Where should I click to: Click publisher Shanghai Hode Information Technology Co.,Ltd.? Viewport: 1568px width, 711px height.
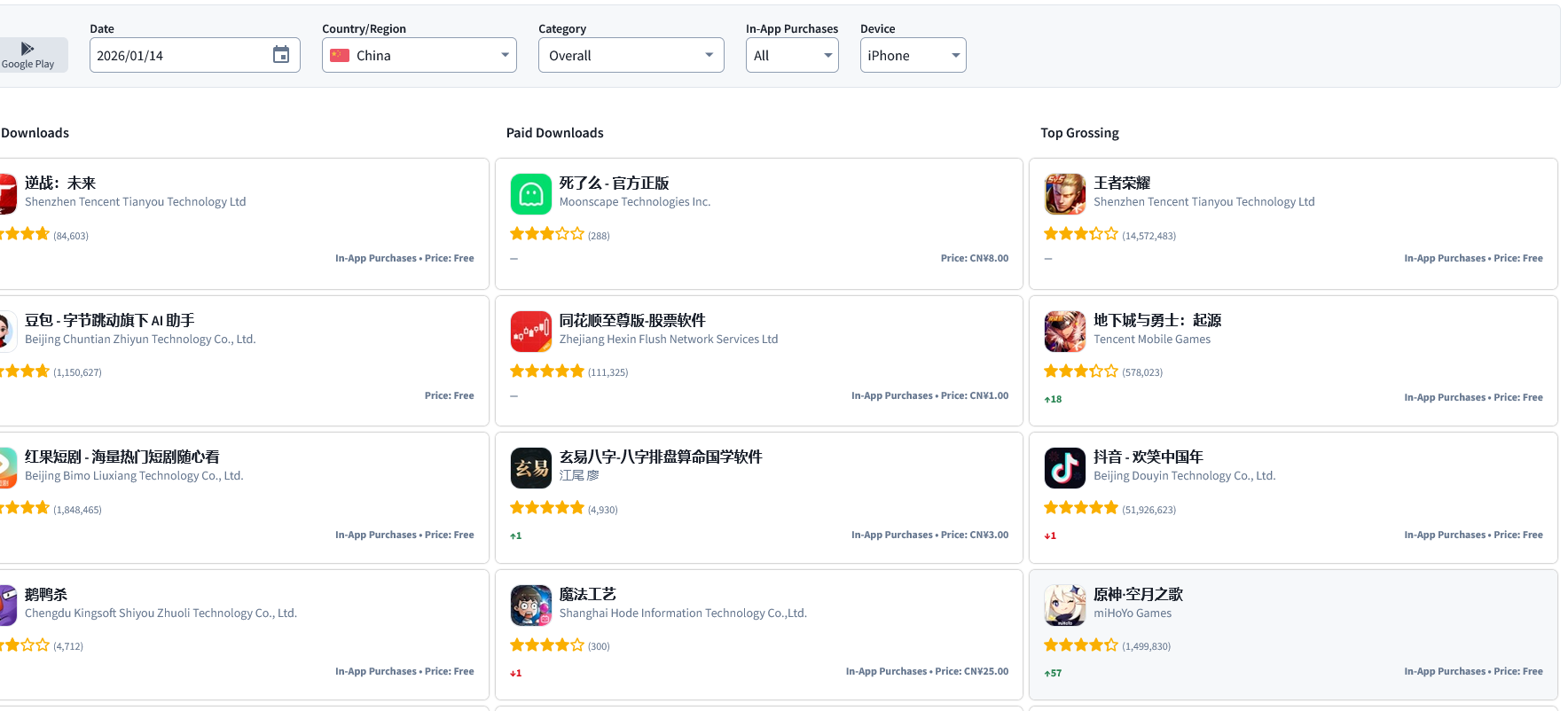tap(683, 613)
